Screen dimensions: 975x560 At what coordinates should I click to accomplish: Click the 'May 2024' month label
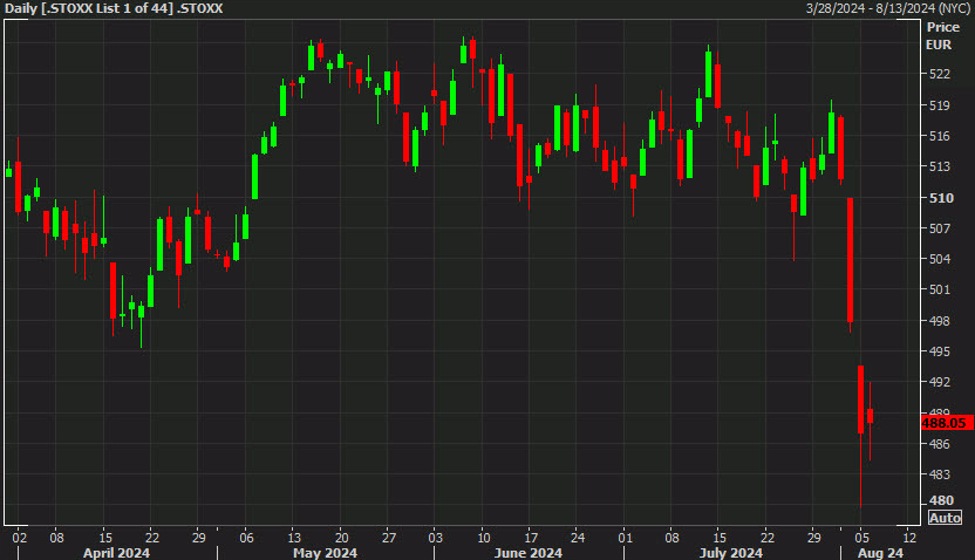[x=325, y=553]
